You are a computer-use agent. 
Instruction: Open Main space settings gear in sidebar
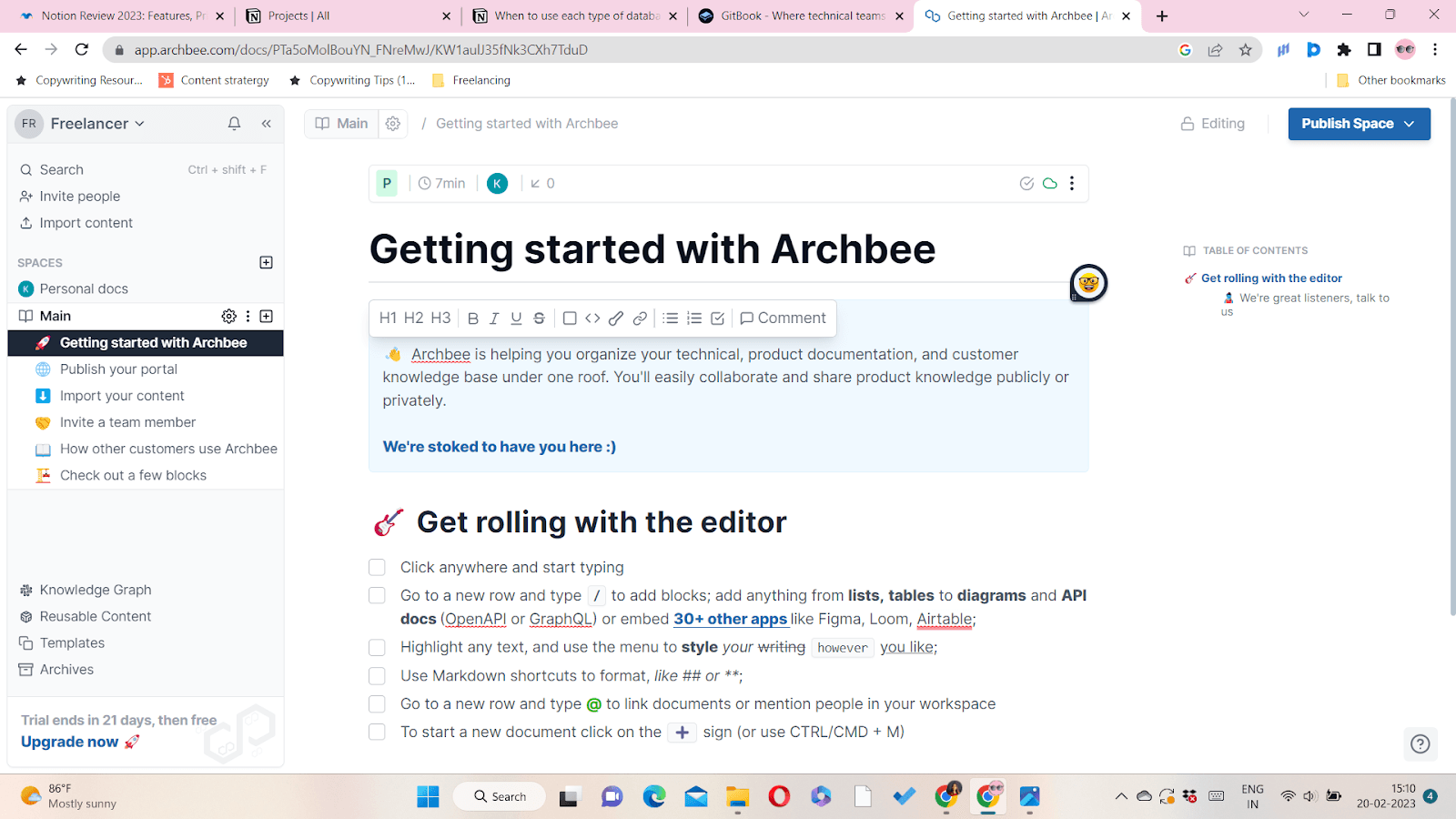(228, 316)
